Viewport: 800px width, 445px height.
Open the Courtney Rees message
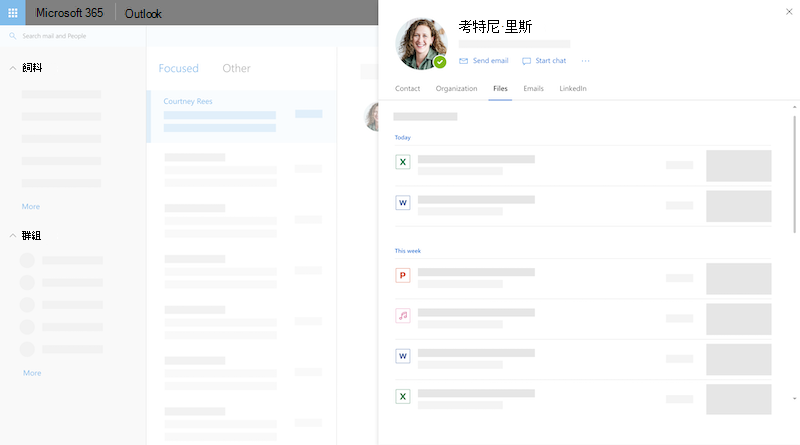(x=242, y=116)
